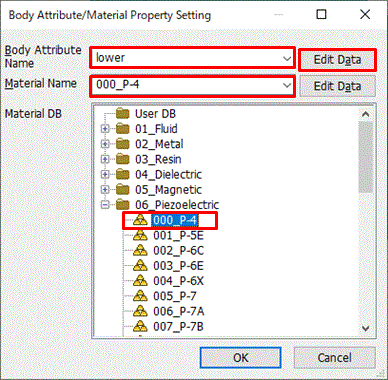Click the material tree scrollbar down arrow
This screenshot has width=388, height=380.
tap(366, 329)
